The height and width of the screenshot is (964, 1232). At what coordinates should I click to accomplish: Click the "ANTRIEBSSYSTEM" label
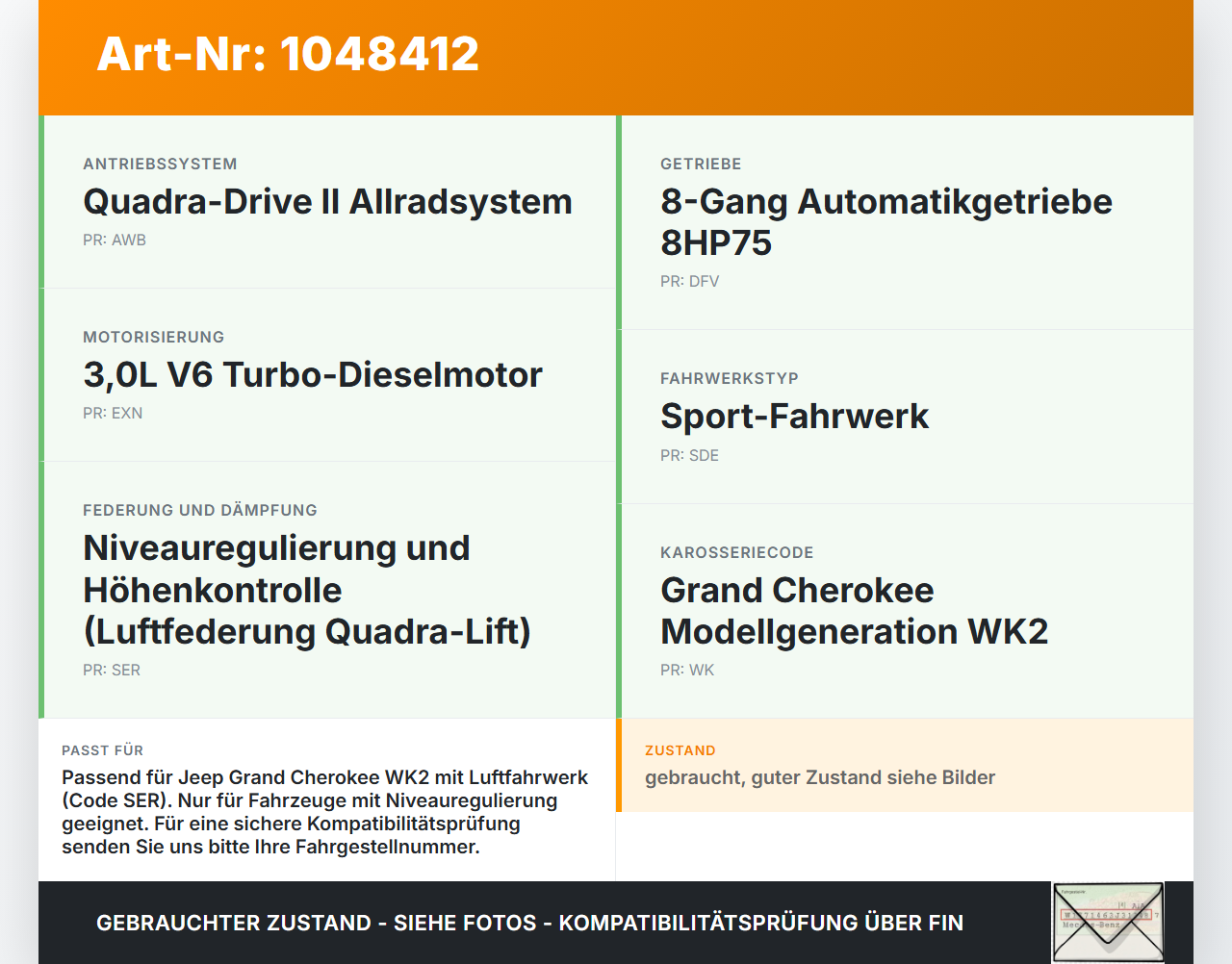tap(160, 165)
